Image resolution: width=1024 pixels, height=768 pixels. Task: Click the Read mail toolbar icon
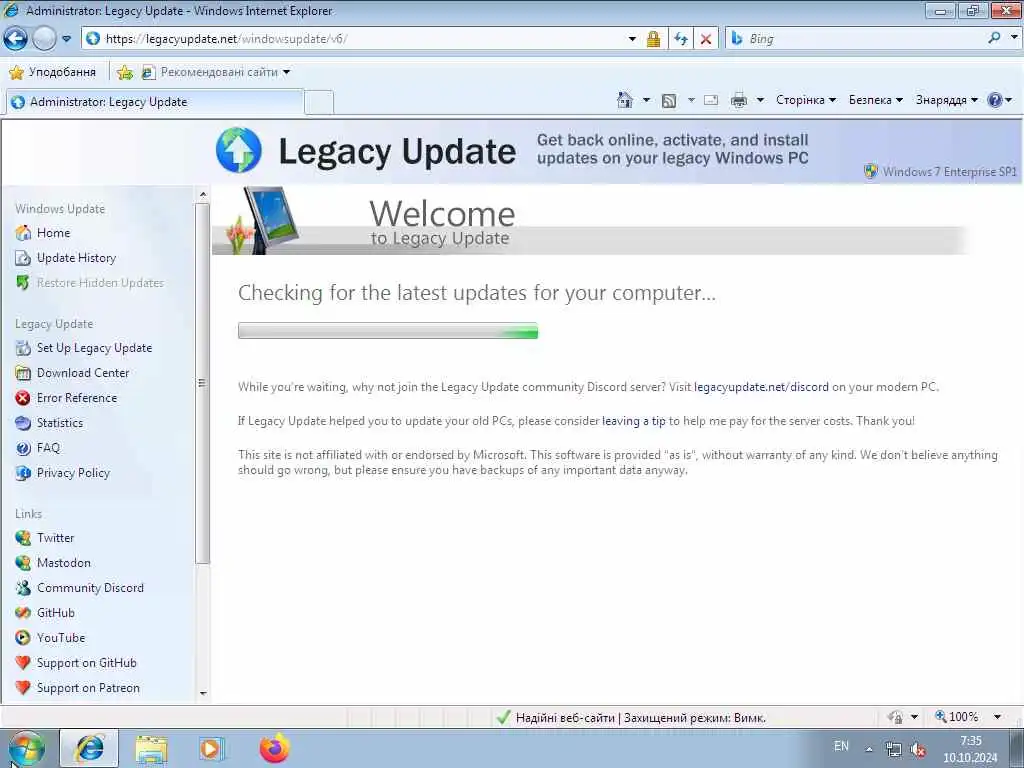711,101
